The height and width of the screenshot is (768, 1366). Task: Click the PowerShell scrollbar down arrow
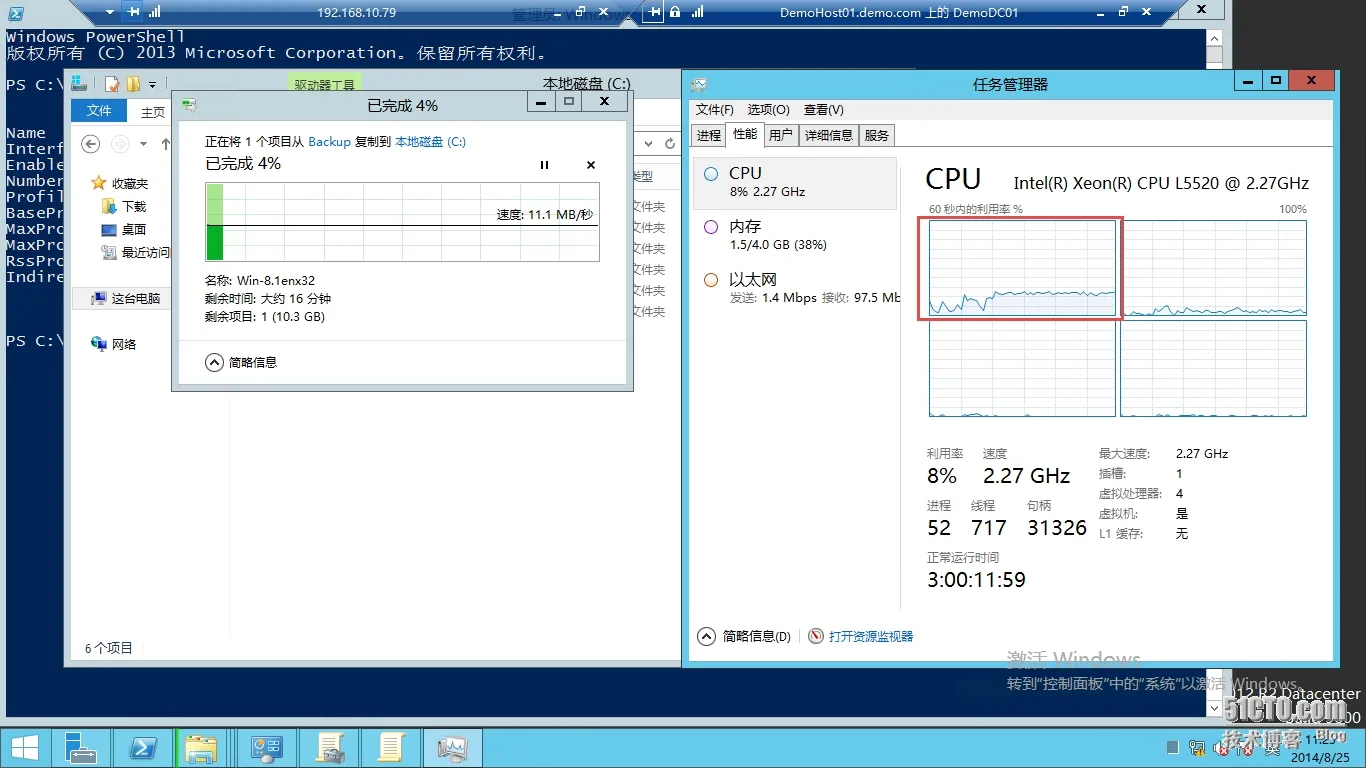(1214, 709)
